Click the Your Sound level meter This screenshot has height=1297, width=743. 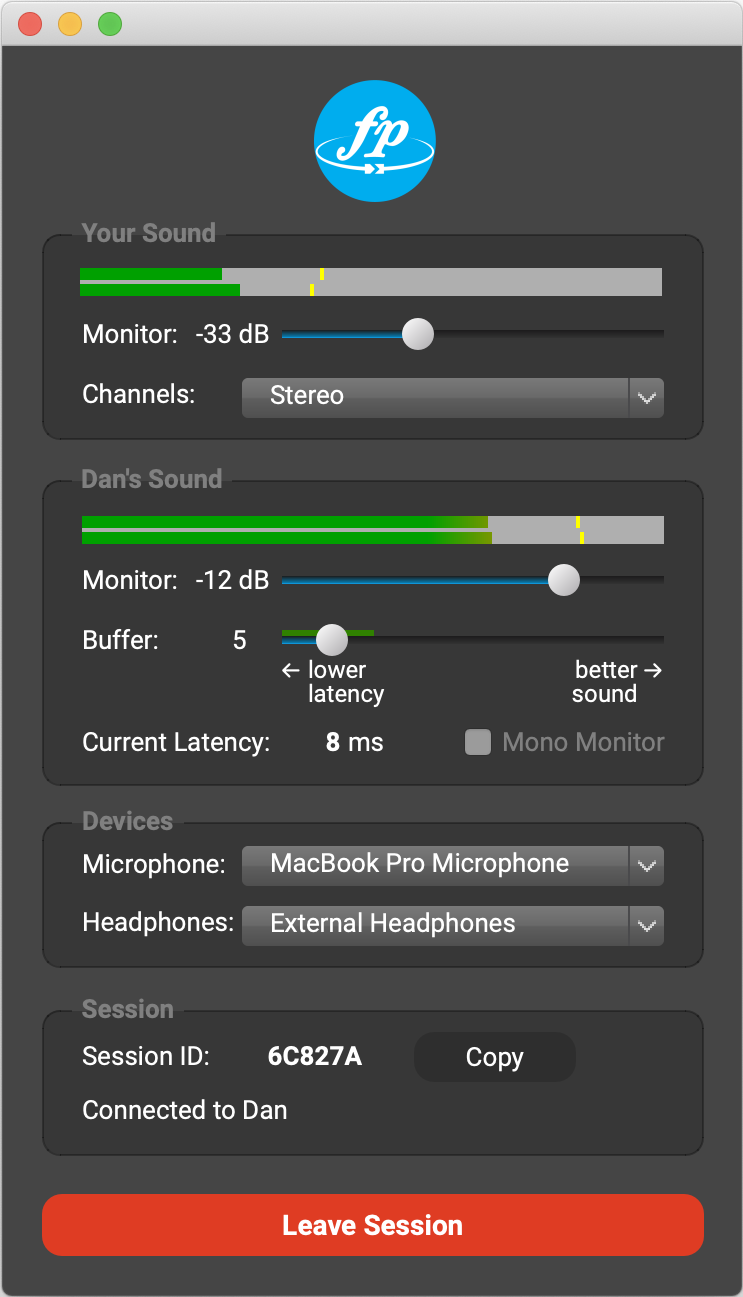371,282
